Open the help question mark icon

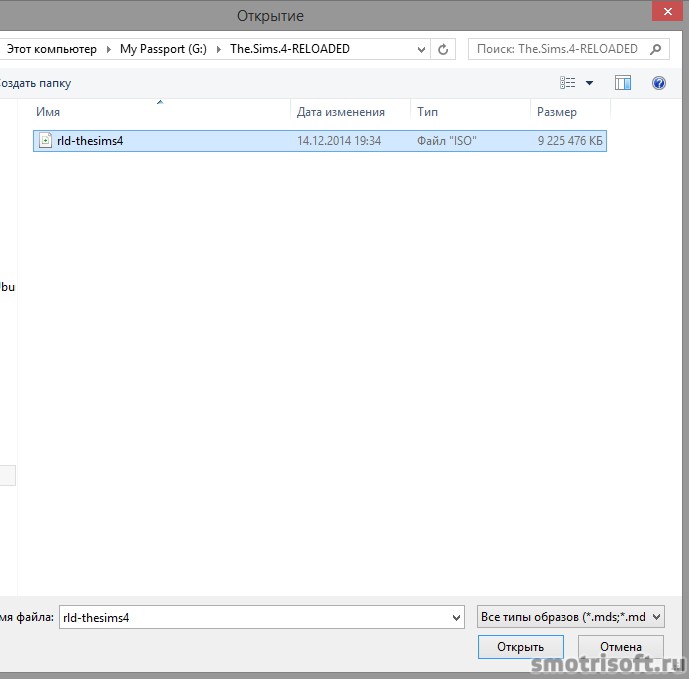pos(658,83)
